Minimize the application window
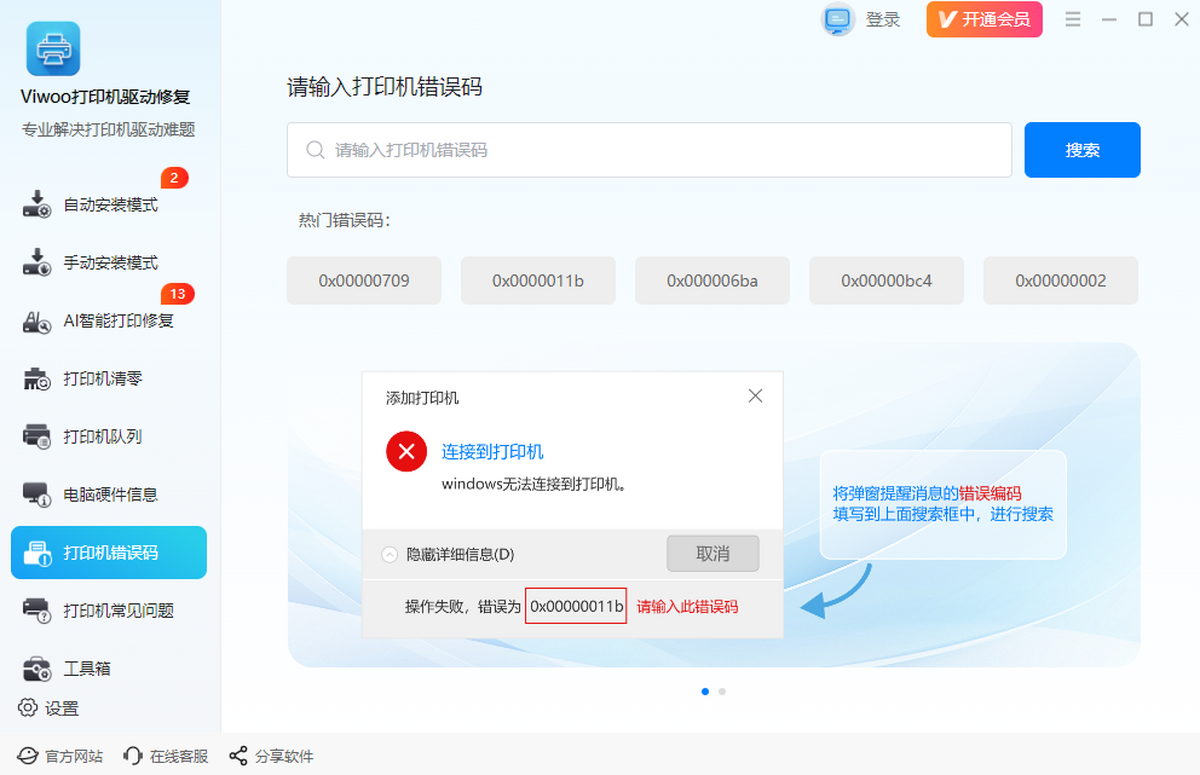This screenshot has height=775, width=1200. pyautogui.click(x=1109, y=19)
